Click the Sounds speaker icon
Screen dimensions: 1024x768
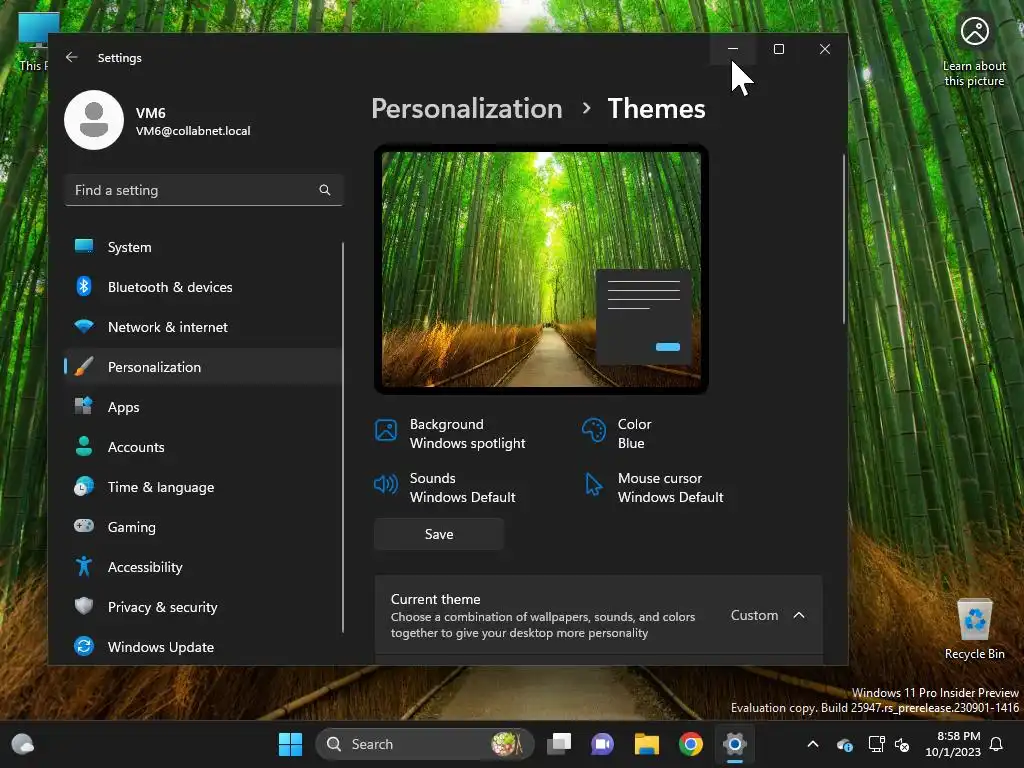pyautogui.click(x=386, y=484)
